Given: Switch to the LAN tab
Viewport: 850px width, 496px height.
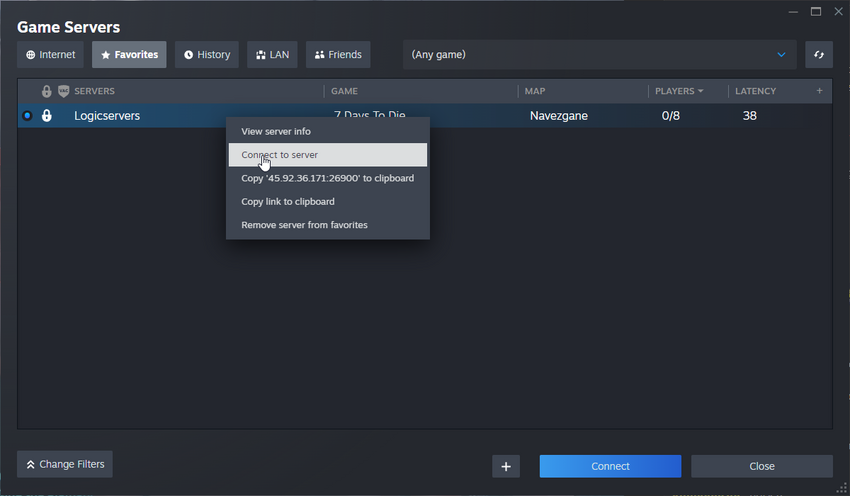Looking at the screenshot, I should tap(272, 55).
